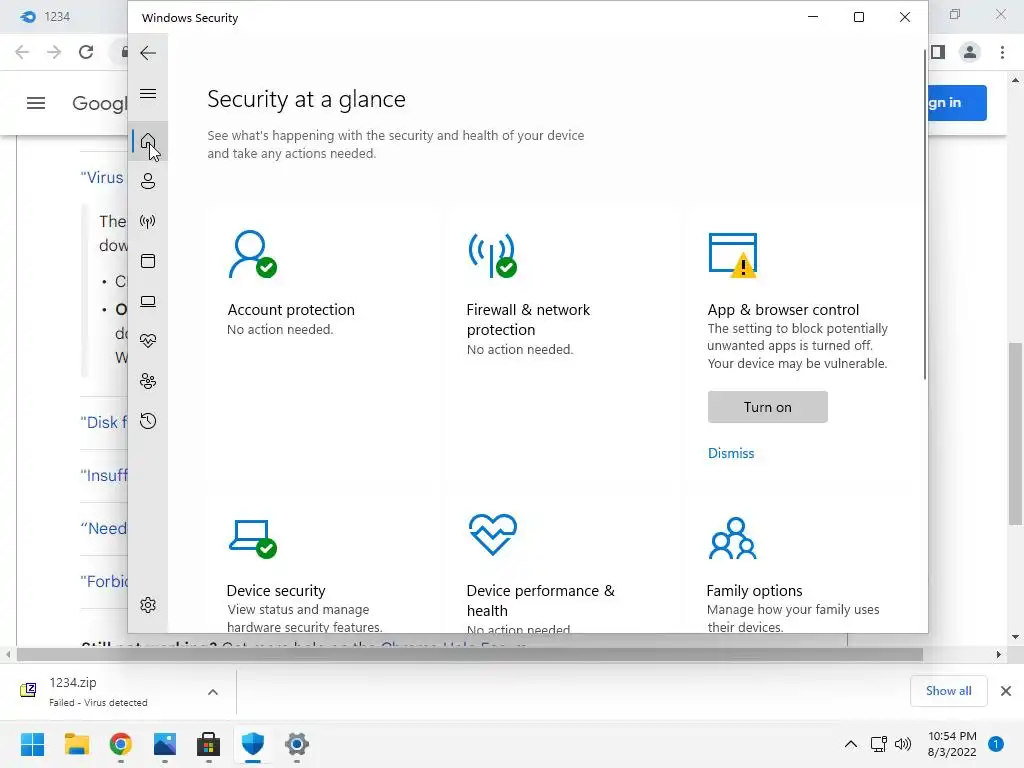
Task: Open Chrome three-dot menu
Action: pos(1002,52)
